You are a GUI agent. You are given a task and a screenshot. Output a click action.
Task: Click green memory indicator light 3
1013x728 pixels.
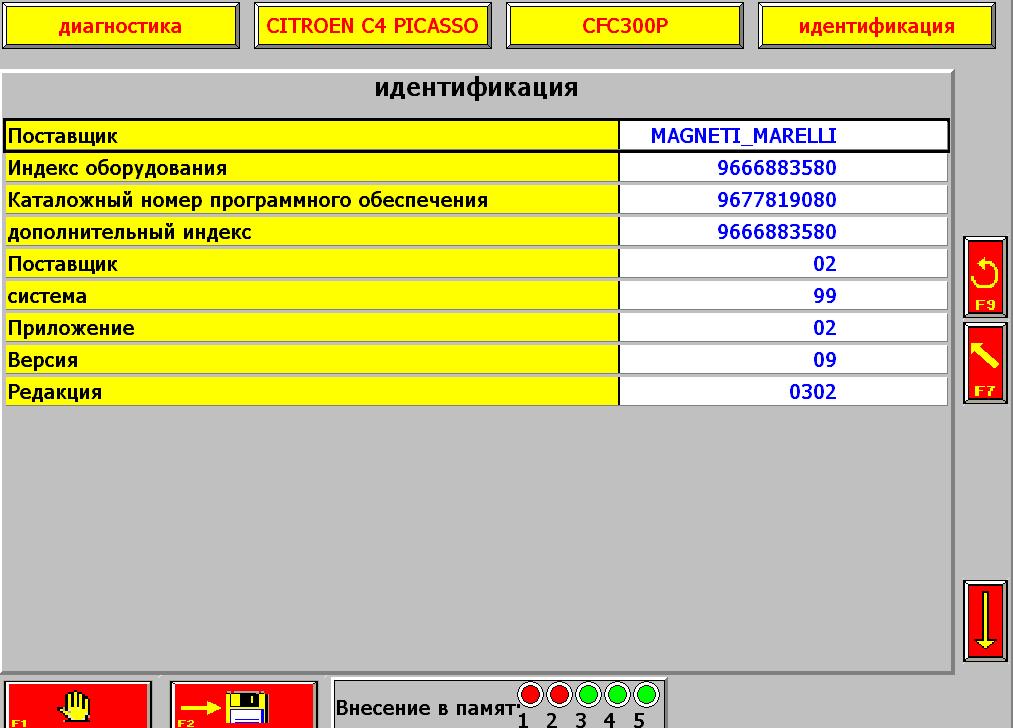[x=588, y=695]
